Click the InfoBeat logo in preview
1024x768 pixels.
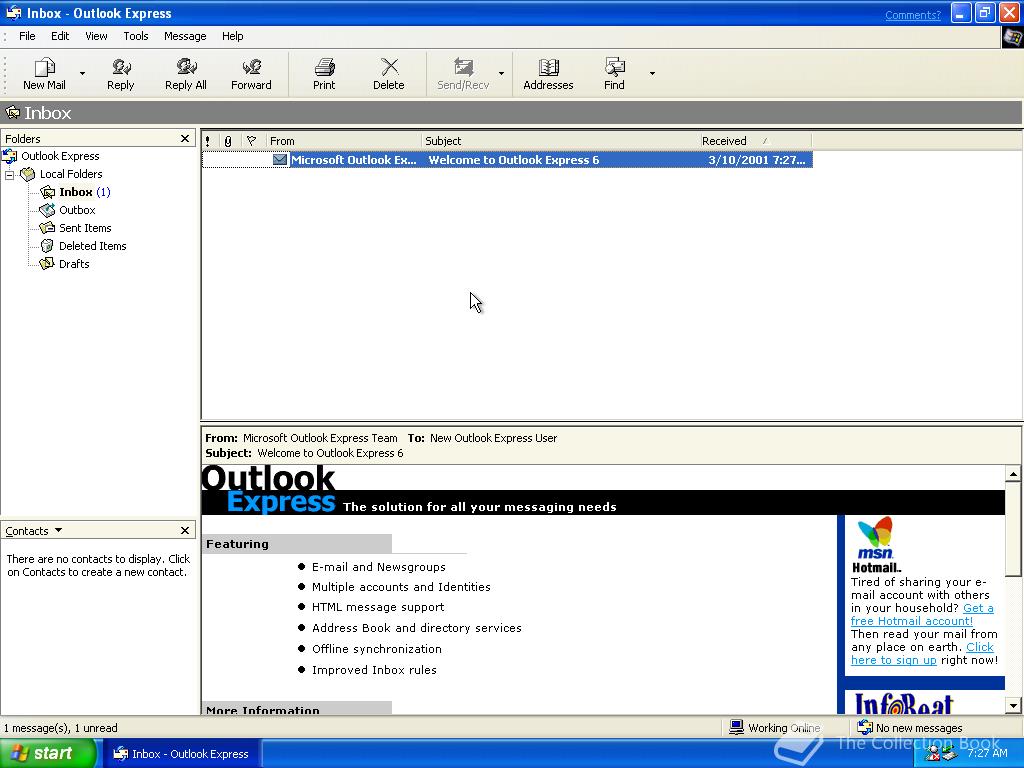(904, 704)
